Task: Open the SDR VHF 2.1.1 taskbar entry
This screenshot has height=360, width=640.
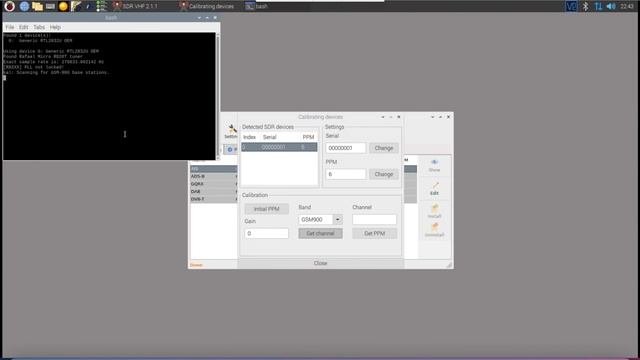Action: (135, 6)
